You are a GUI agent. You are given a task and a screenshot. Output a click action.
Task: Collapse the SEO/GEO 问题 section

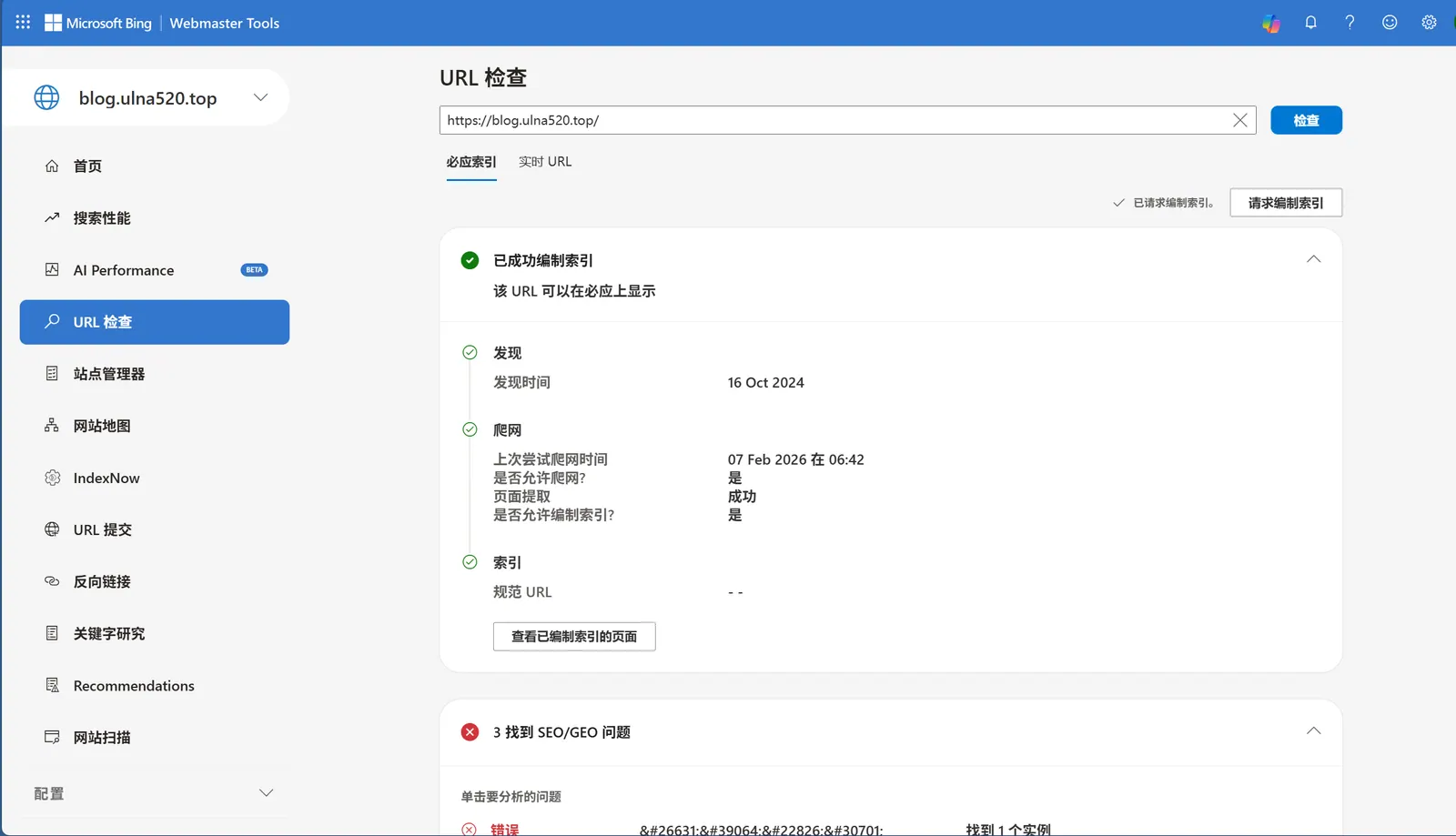(x=1313, y=731)
